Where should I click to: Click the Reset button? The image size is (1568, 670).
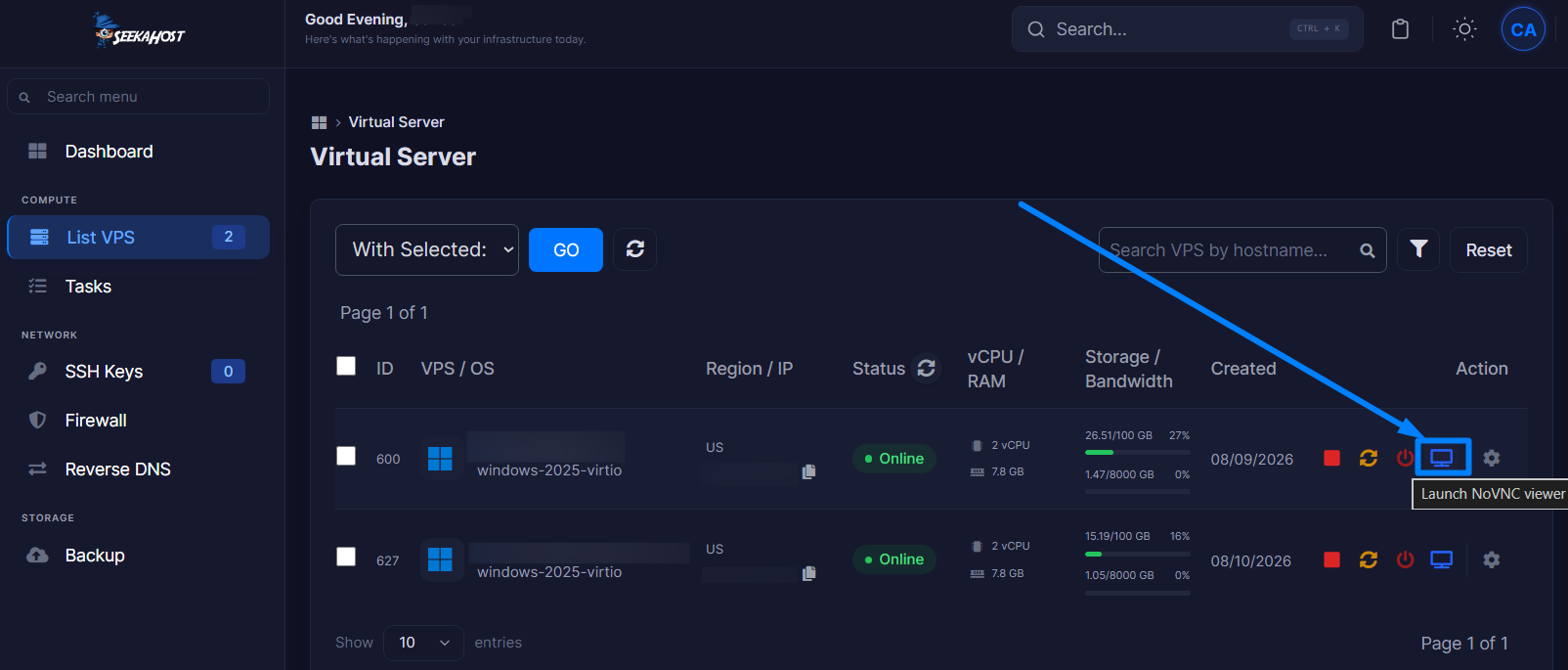coord(1488,250)
